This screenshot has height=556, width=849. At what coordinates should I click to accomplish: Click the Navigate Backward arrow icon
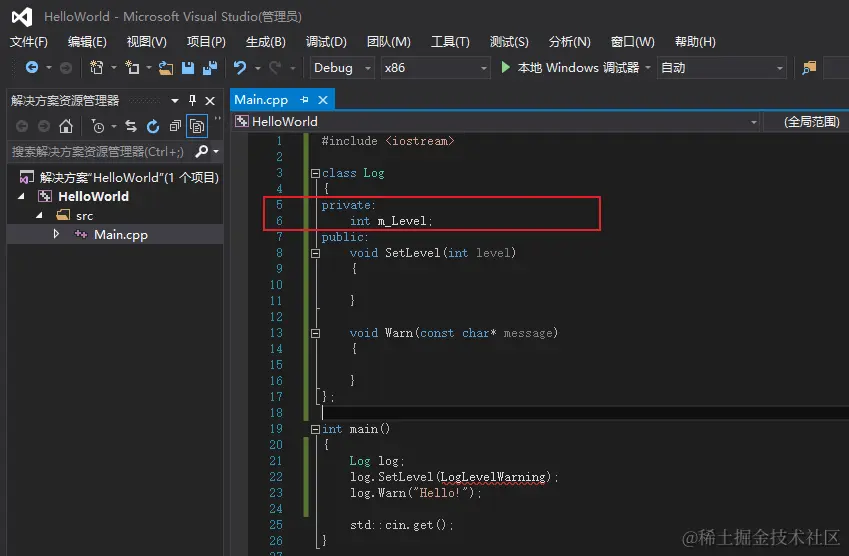click(x=32, y=67)
